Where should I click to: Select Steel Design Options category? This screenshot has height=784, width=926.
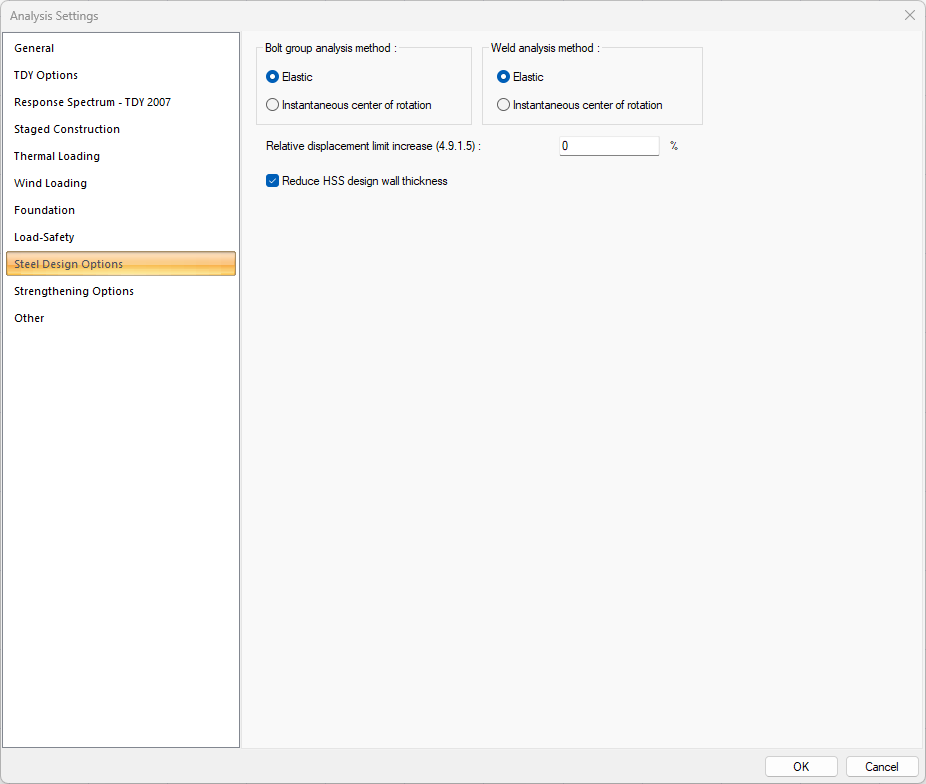click(69, 264)
